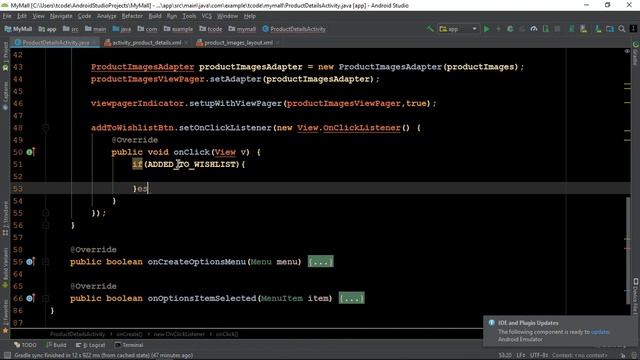
Task: Close the activity_product_details.xml tab
Action: (x=186, y=42)
